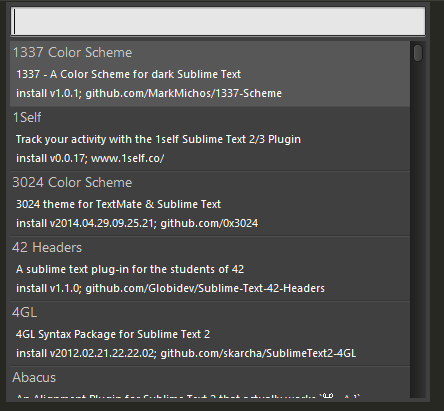The image size is (444, 411).
Task: Select the 42 Headers package title
Action: 47,248
